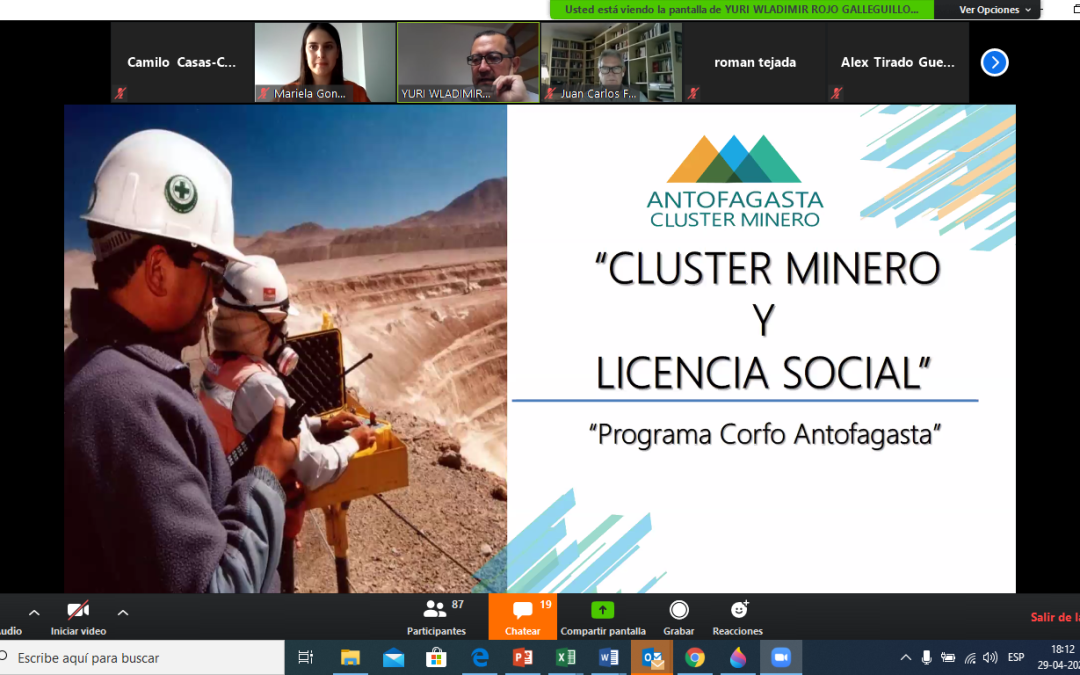Open the droplet paint app in taskbar
Viewport: 1080px width, 675px height.
[x=738, y=658]
